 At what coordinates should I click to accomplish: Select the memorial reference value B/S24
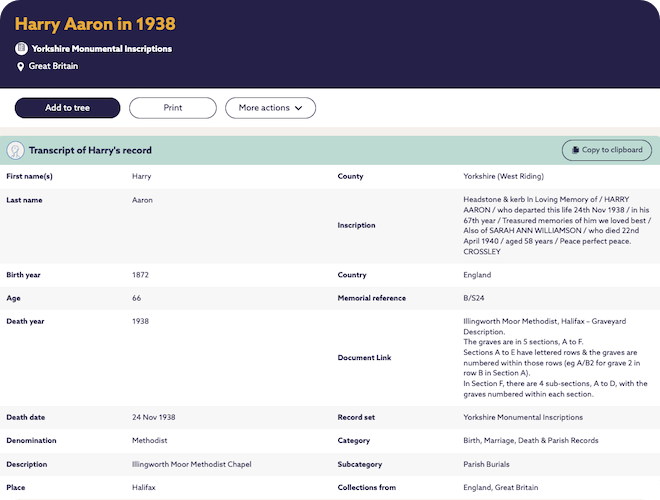(476, 298)
